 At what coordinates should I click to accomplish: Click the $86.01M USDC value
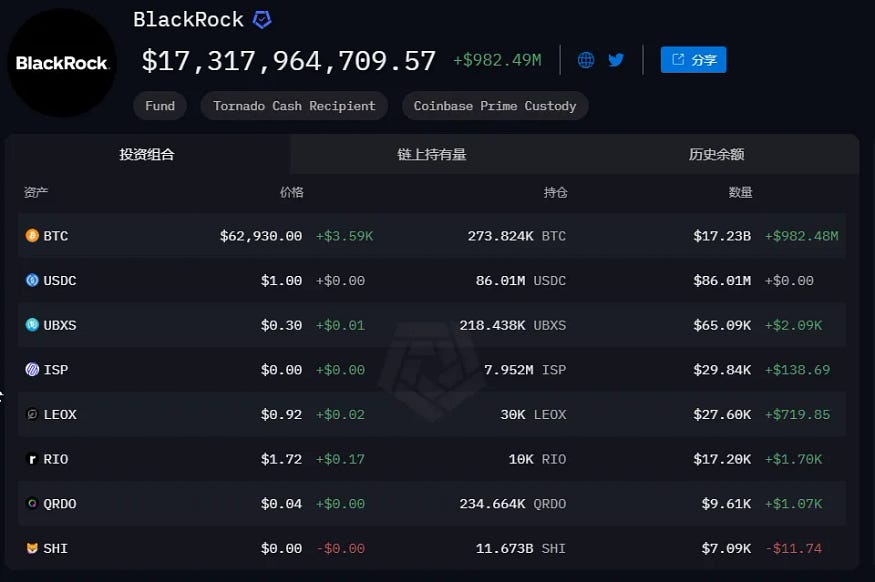[722, 281]
